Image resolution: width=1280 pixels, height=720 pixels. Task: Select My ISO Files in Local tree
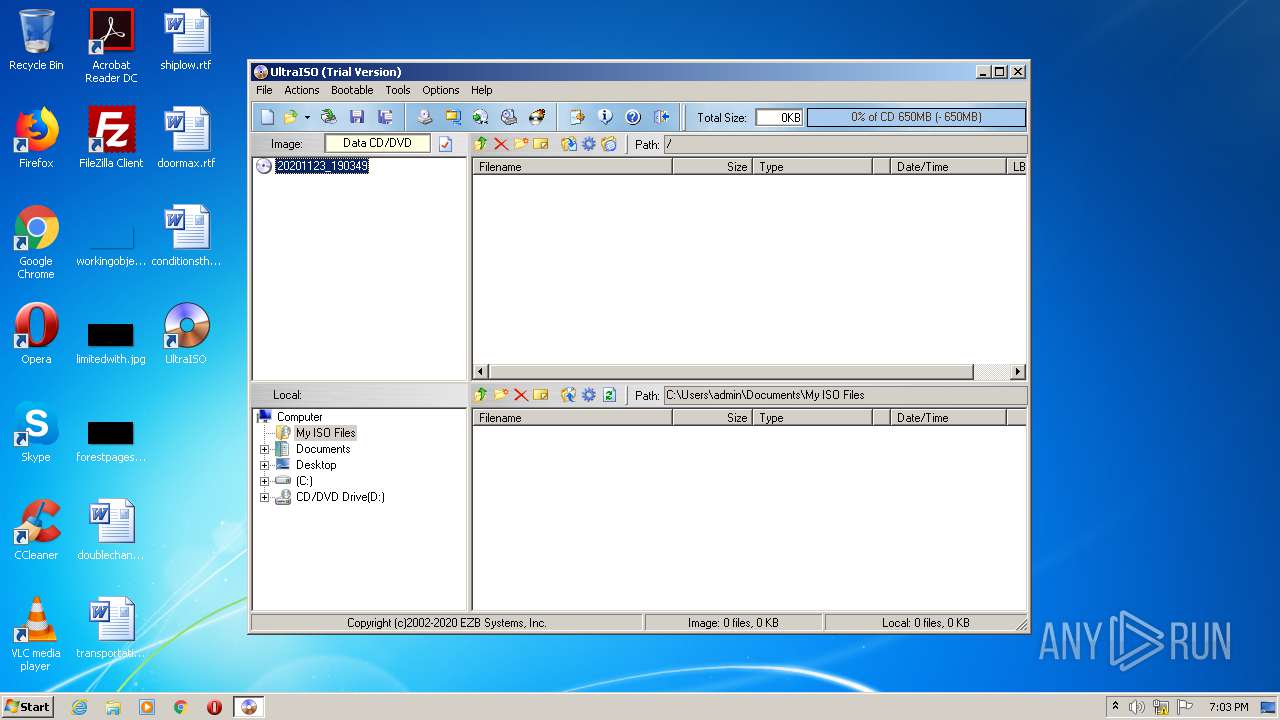325,433
